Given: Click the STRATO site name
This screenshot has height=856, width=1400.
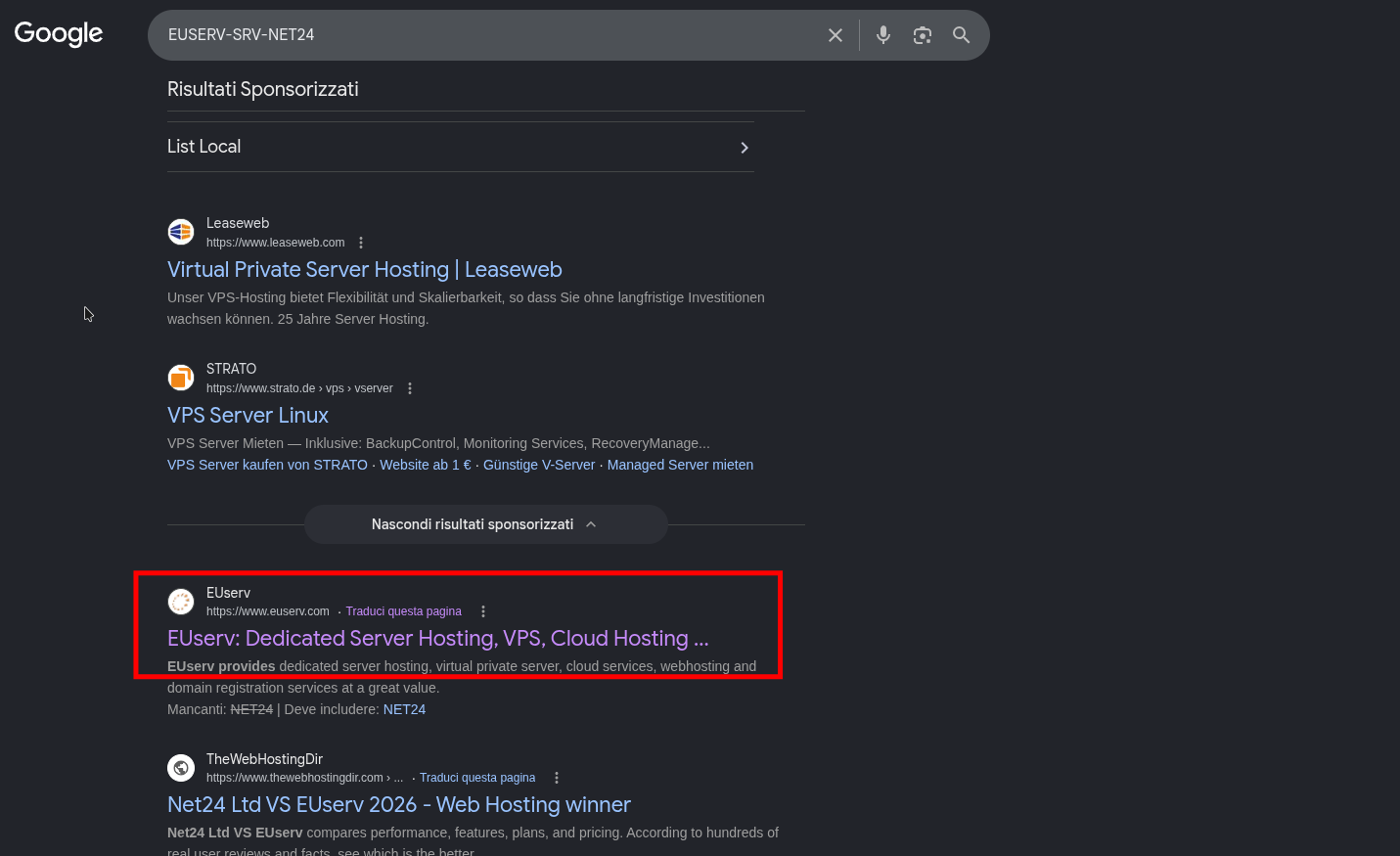Looking at the screenshot, I should 231,369.
